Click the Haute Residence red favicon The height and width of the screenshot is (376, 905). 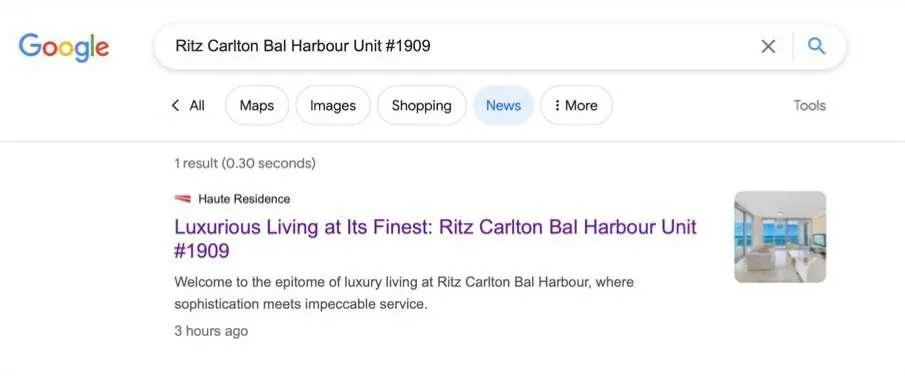(x=182, y=199)
